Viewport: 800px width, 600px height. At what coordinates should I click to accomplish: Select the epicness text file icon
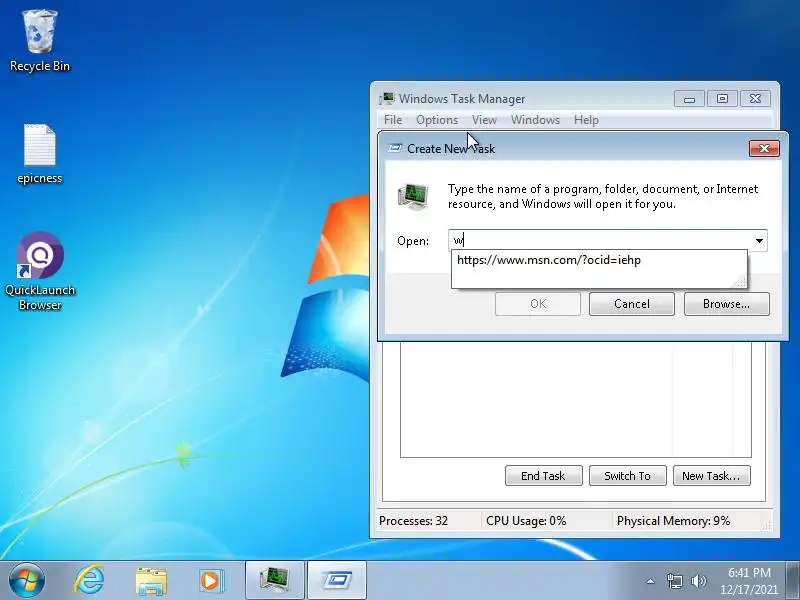[39, 153]
